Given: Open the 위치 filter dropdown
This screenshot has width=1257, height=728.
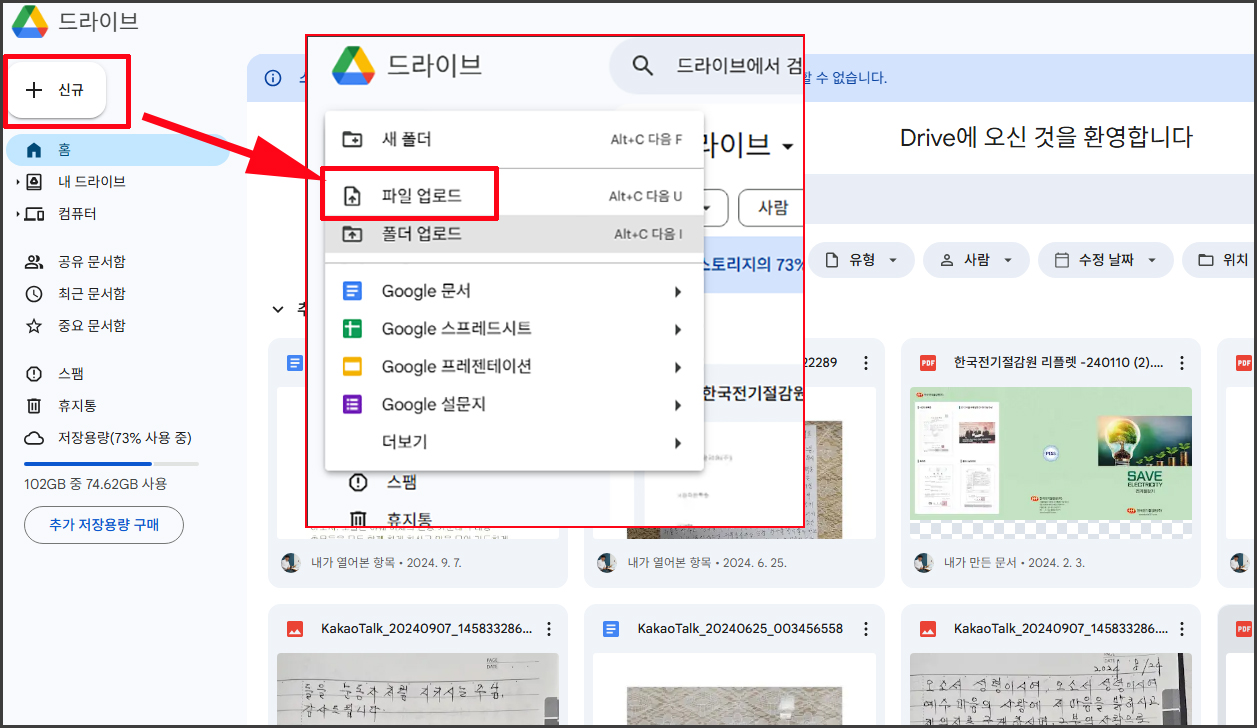Looking at the screenshot, I should (x=1220, y=260).
